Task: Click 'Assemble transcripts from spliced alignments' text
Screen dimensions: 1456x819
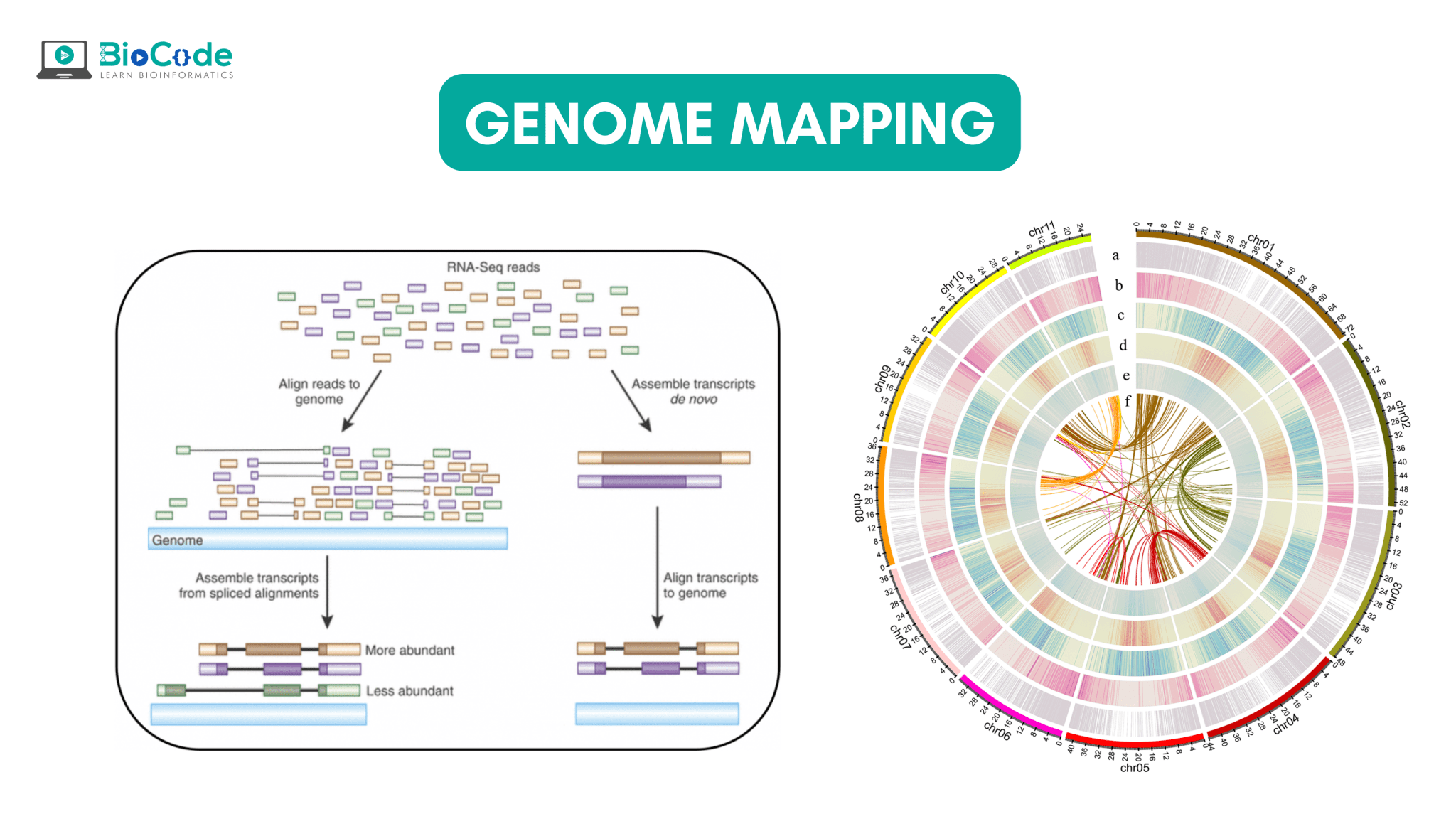Action: (249, 585)
